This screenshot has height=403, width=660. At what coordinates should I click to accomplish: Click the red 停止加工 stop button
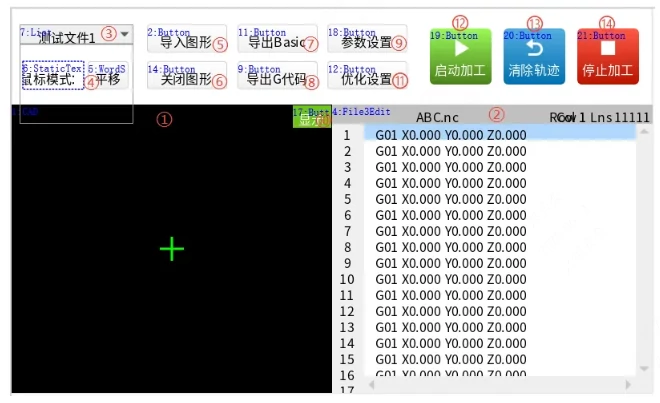pos(608,56)
